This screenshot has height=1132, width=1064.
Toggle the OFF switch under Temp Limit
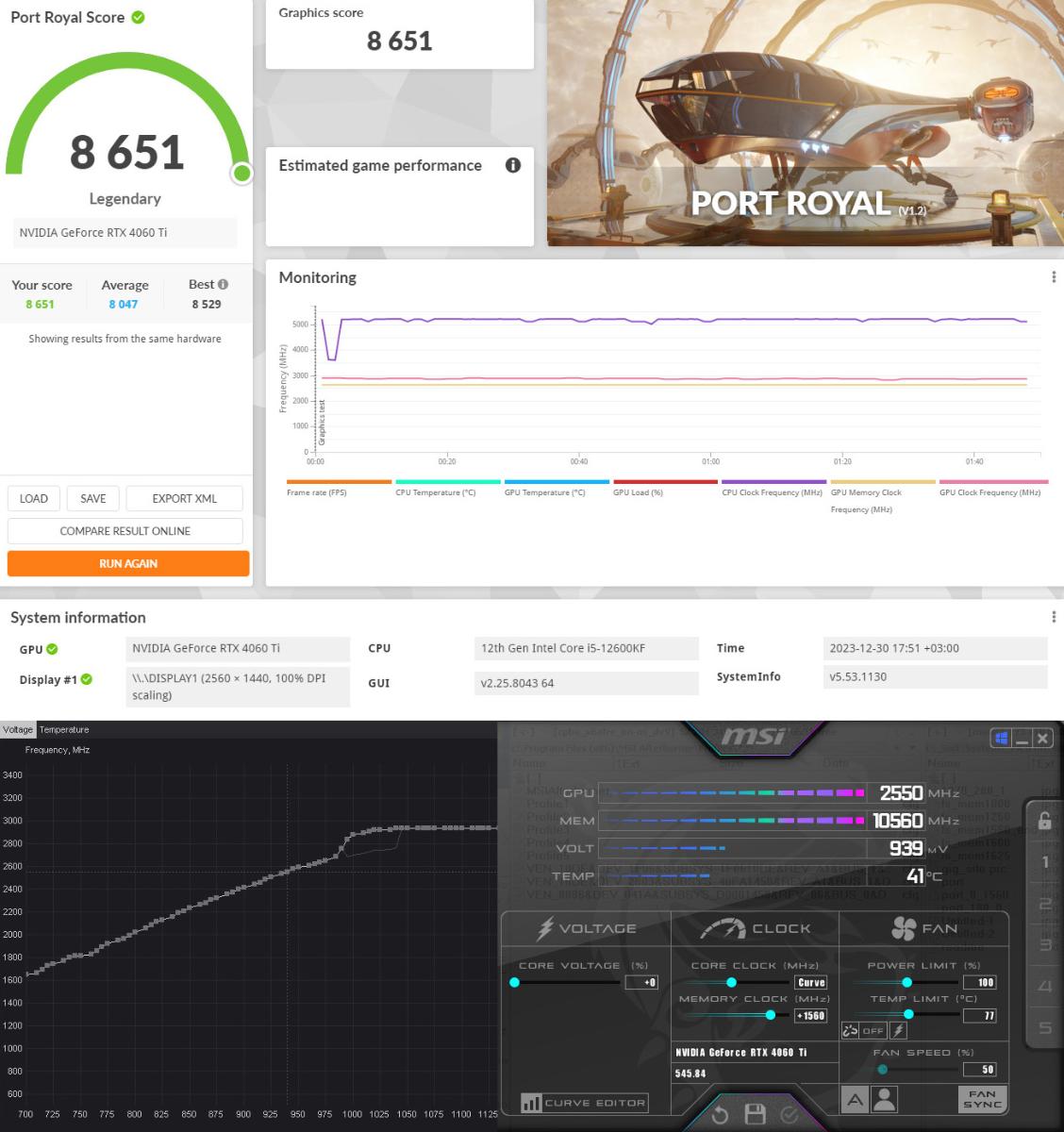873,1031
